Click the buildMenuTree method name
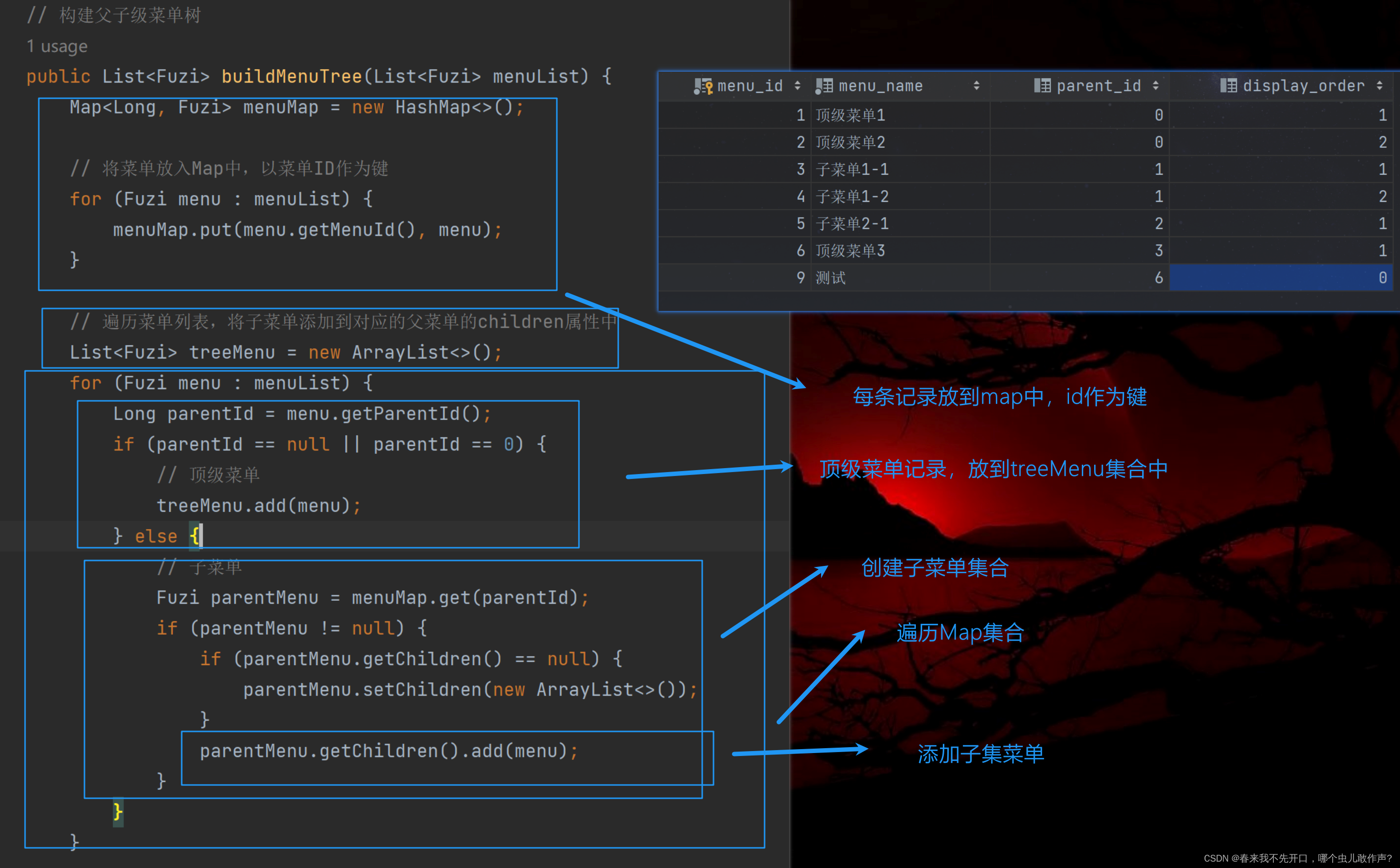 coord(292,76)
